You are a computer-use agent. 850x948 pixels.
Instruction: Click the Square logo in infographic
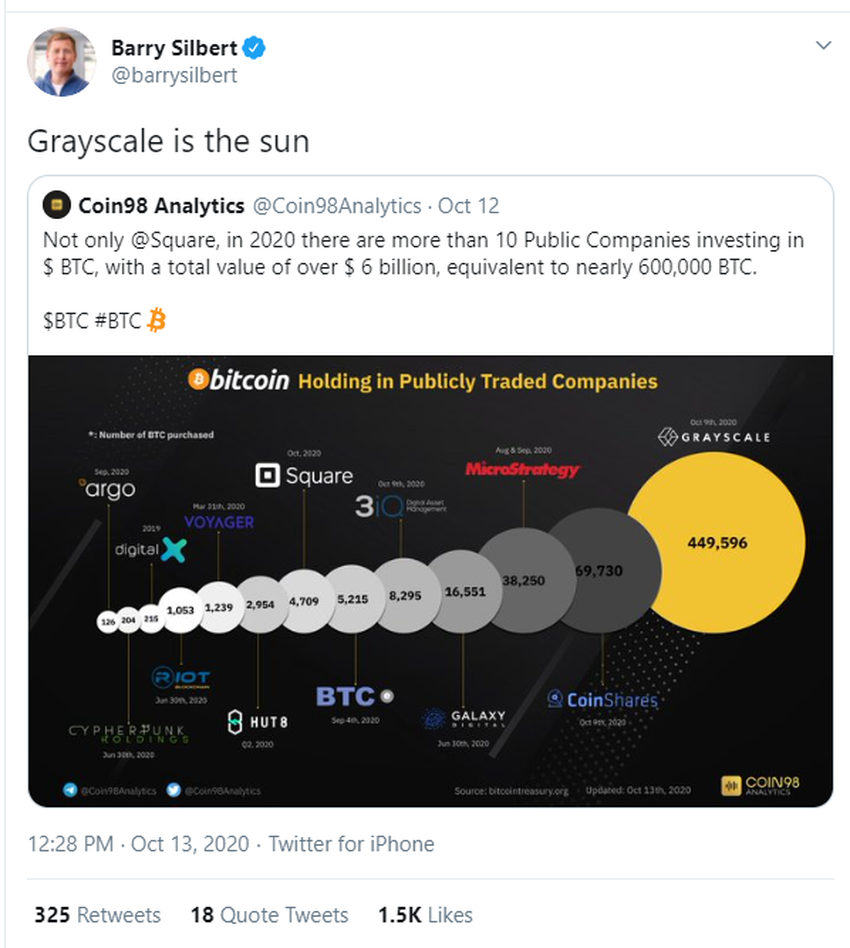click(x=305, y=476)
